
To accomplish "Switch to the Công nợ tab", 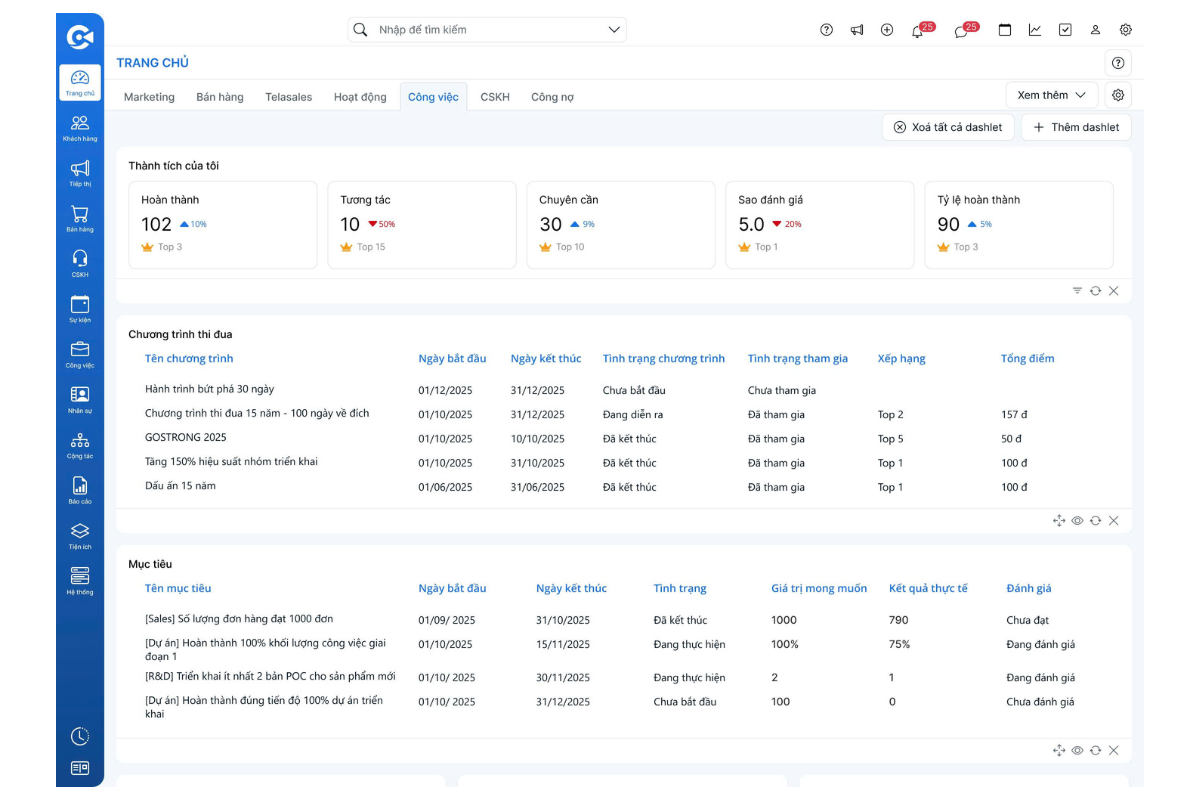I will tap(552, 97).
